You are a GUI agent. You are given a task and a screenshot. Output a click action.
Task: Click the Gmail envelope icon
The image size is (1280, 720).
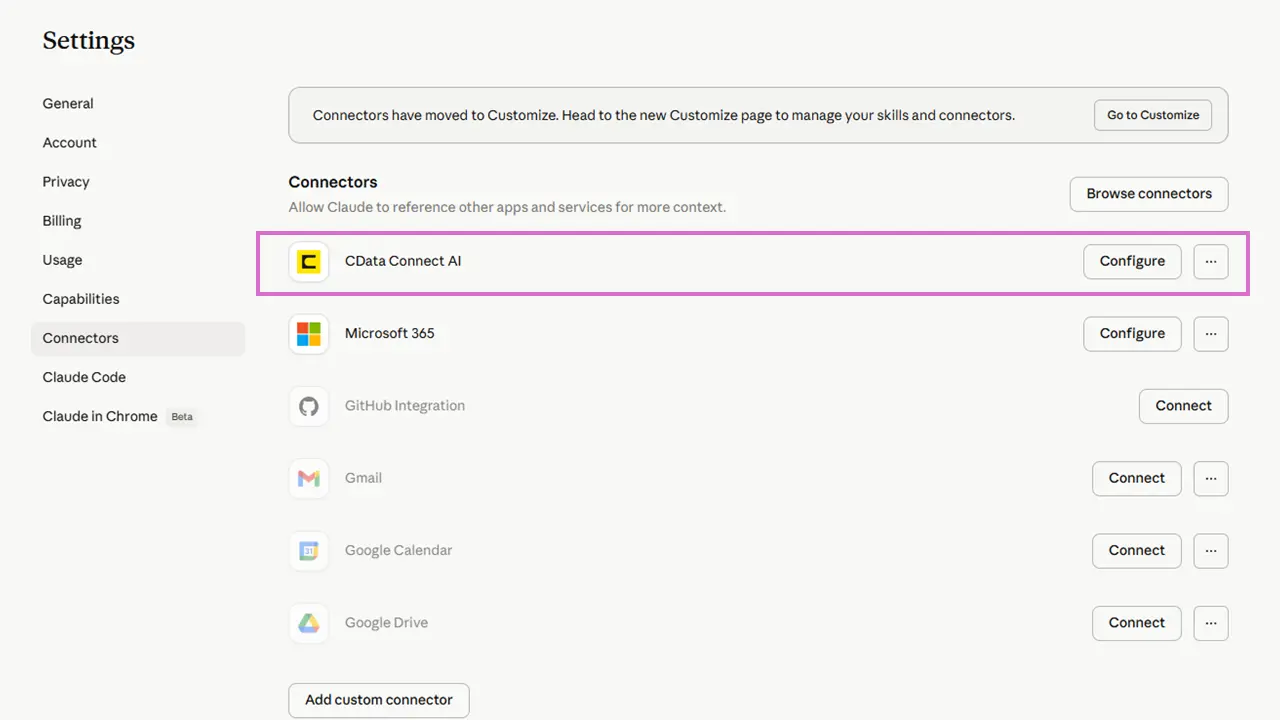tap(309, 478)
